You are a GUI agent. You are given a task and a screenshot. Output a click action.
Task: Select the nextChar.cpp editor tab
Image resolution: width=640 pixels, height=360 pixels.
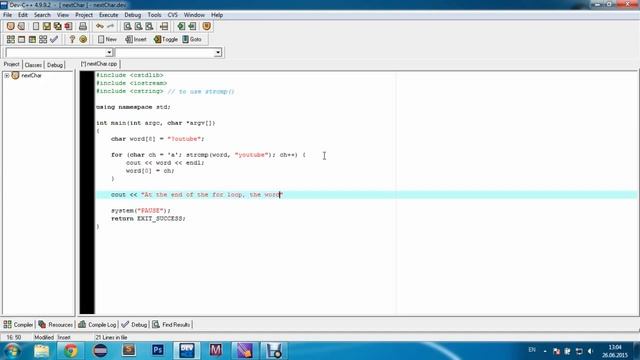[x=99, y=64]
